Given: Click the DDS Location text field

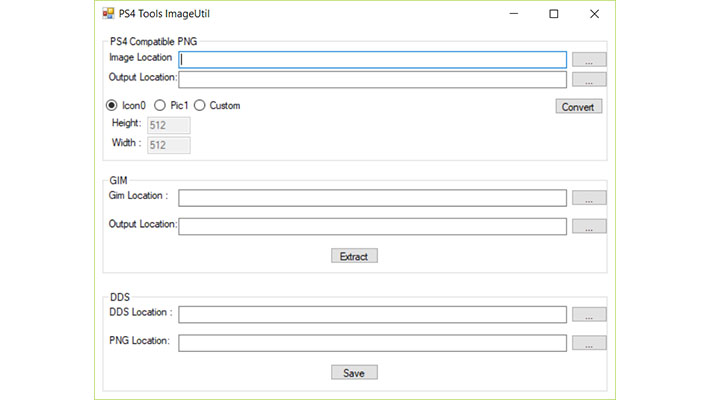Looking at the screenshot, I should (x=372, y=314).
